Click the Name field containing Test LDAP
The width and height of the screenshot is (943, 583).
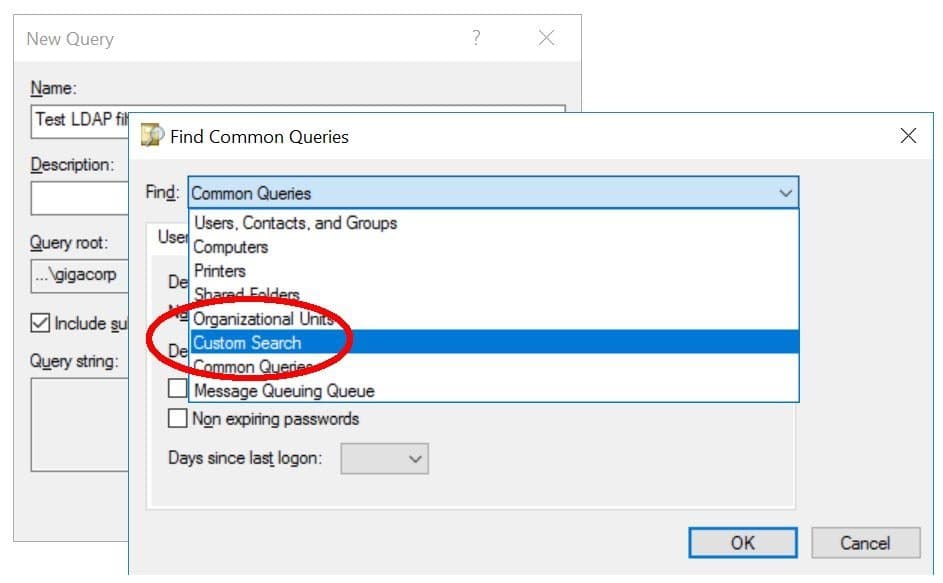click(79, 121)
